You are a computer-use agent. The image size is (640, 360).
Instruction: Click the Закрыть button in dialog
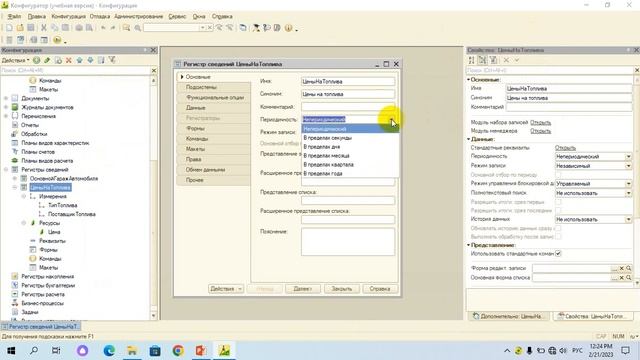342,289
